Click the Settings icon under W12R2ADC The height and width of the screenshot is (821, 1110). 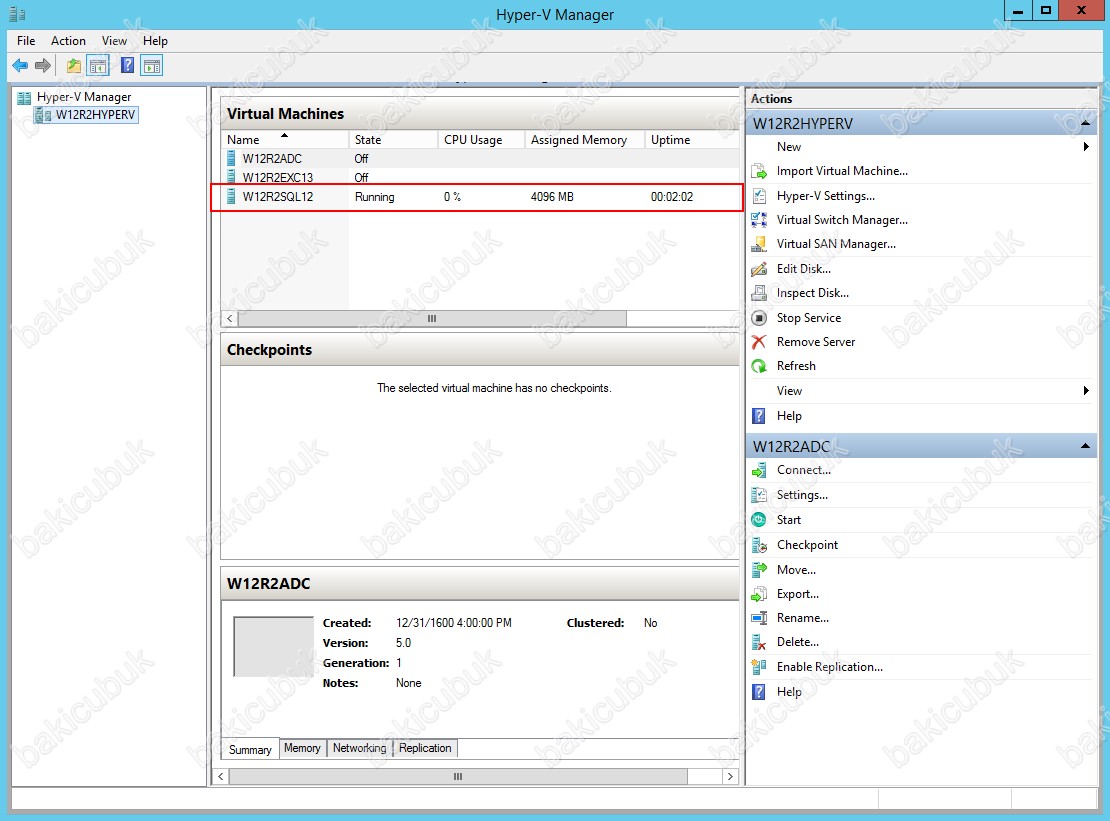[x=759, y=495]
